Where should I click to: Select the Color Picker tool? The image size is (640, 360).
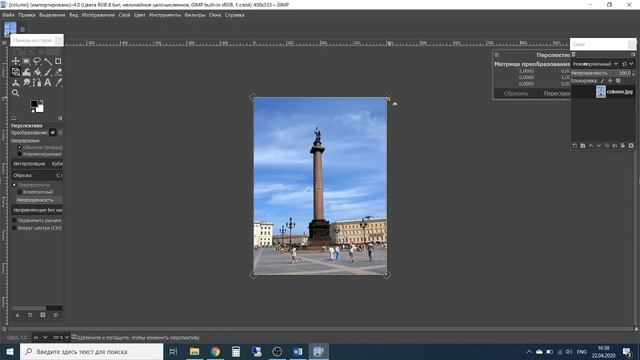58,83
